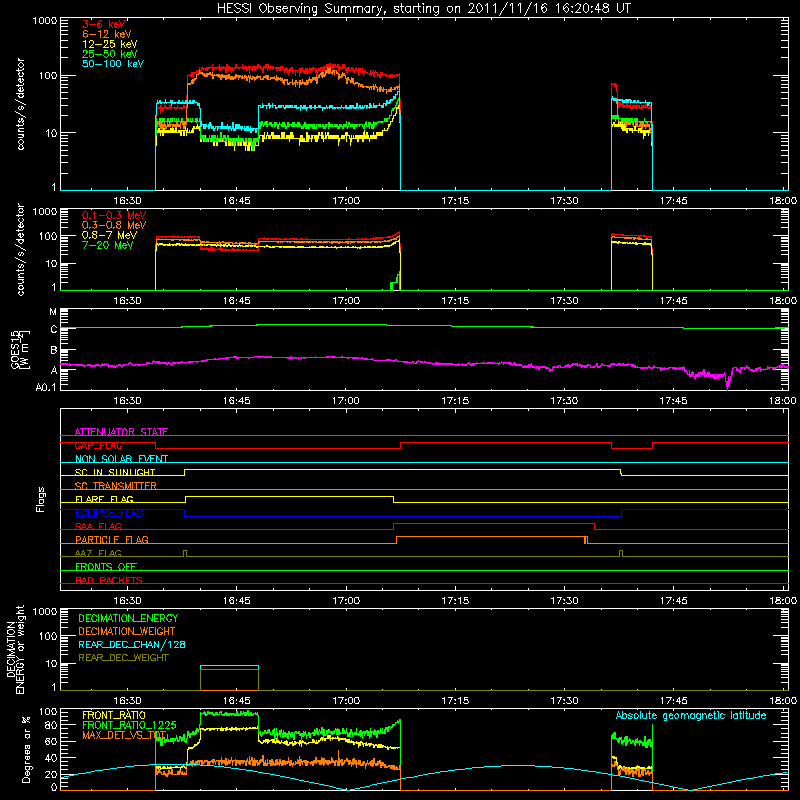Select the Absolute geomagnetic latitude label
The image size is (800, 800).
[x=691, y=716]
